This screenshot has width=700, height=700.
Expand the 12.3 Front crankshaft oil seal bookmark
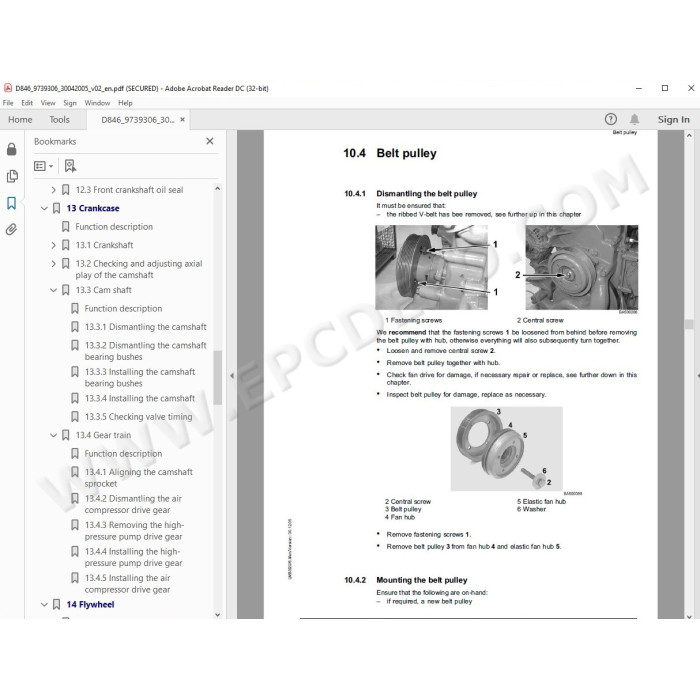click(x=53, y=190)
